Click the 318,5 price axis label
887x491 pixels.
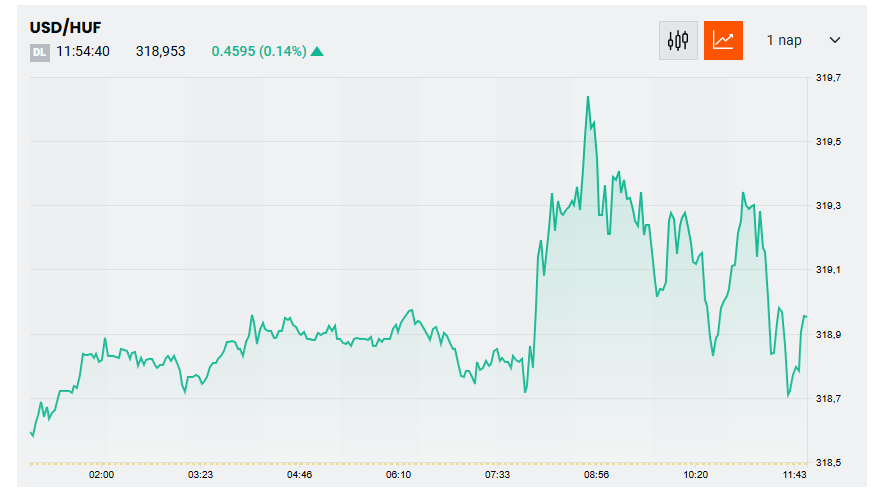(829, 463)
